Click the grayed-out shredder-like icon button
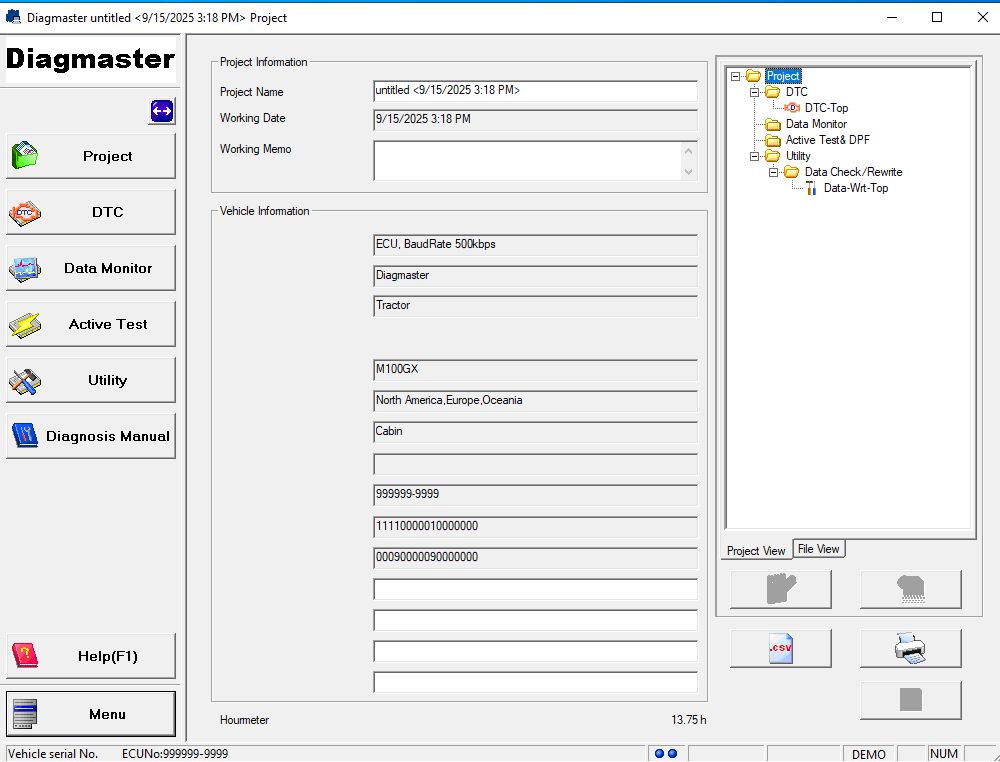The height and width of the screenshot is (762, 1000). click(911, 589)
